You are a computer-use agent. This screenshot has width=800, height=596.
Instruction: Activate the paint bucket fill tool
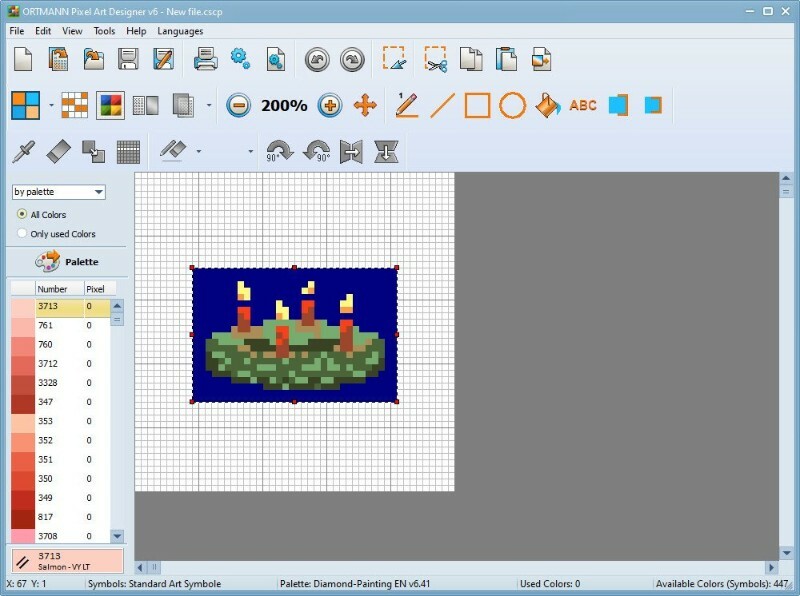(x=547, y=105)
